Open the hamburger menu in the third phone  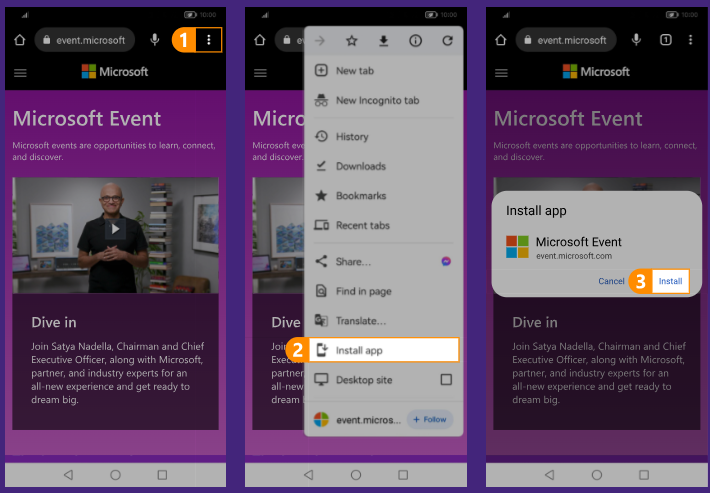click(x=501, y=72)
